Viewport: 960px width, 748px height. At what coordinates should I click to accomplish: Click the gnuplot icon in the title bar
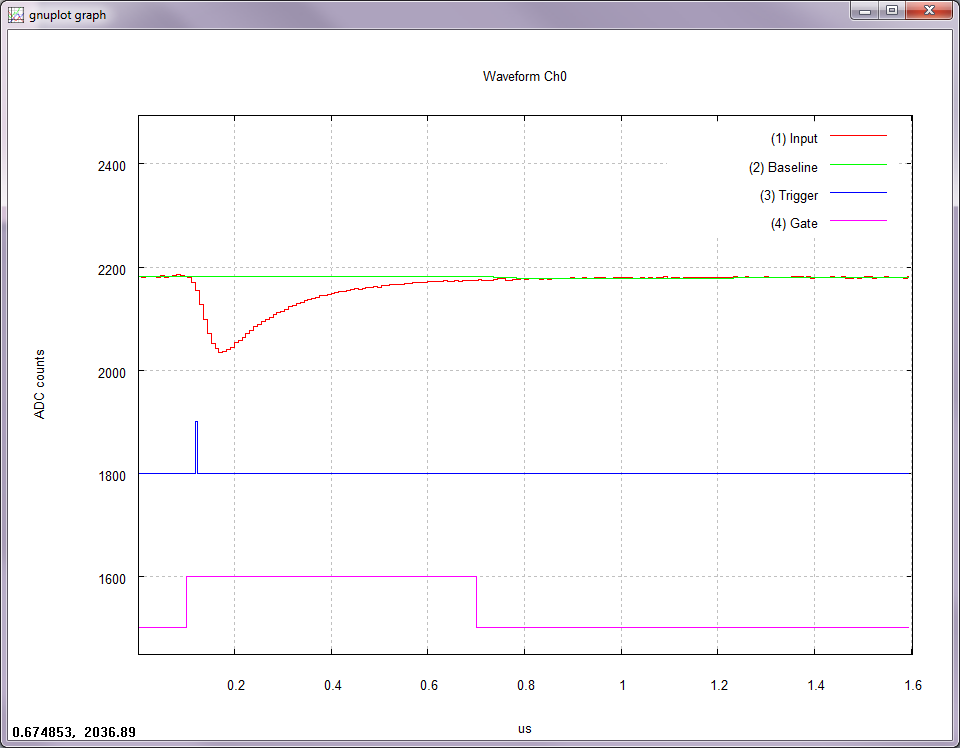point(15,15)
